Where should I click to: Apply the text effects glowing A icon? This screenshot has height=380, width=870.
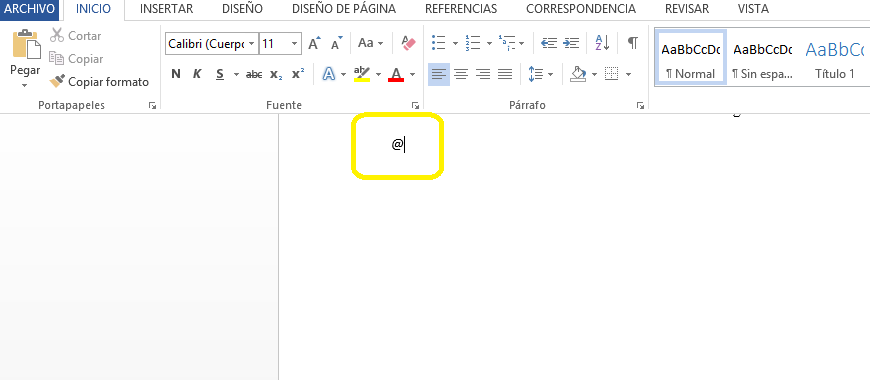point(329,74)
